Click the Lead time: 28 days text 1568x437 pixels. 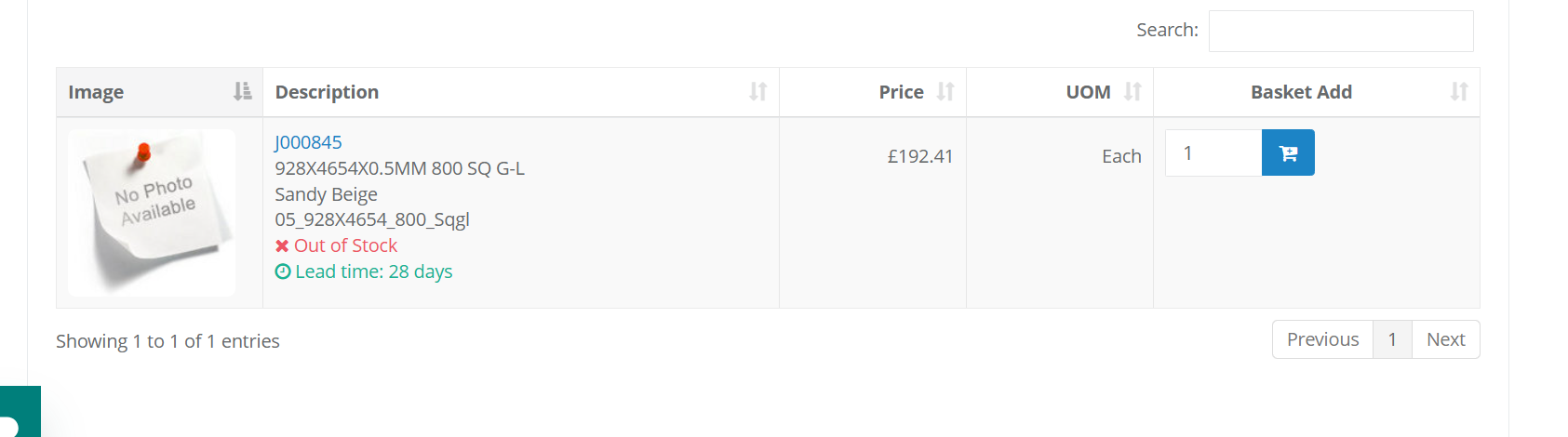point(374,271)
